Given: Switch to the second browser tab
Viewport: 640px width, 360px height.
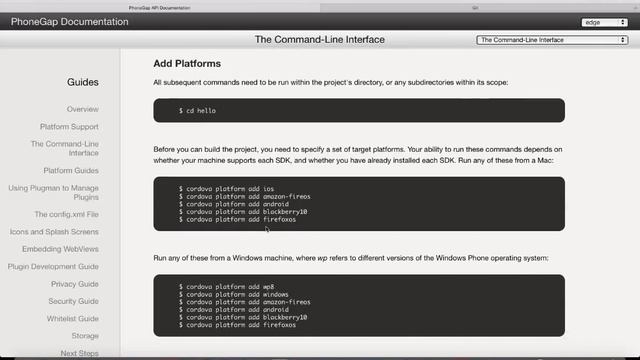Looking at the screenshot, I should [x=475, y=7].
